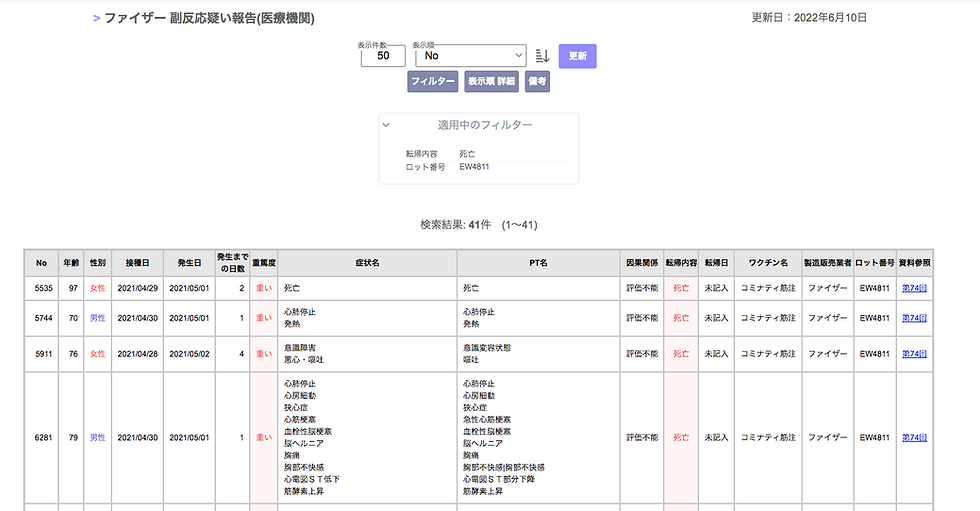Click 重い in row 5911

[264, 354]
